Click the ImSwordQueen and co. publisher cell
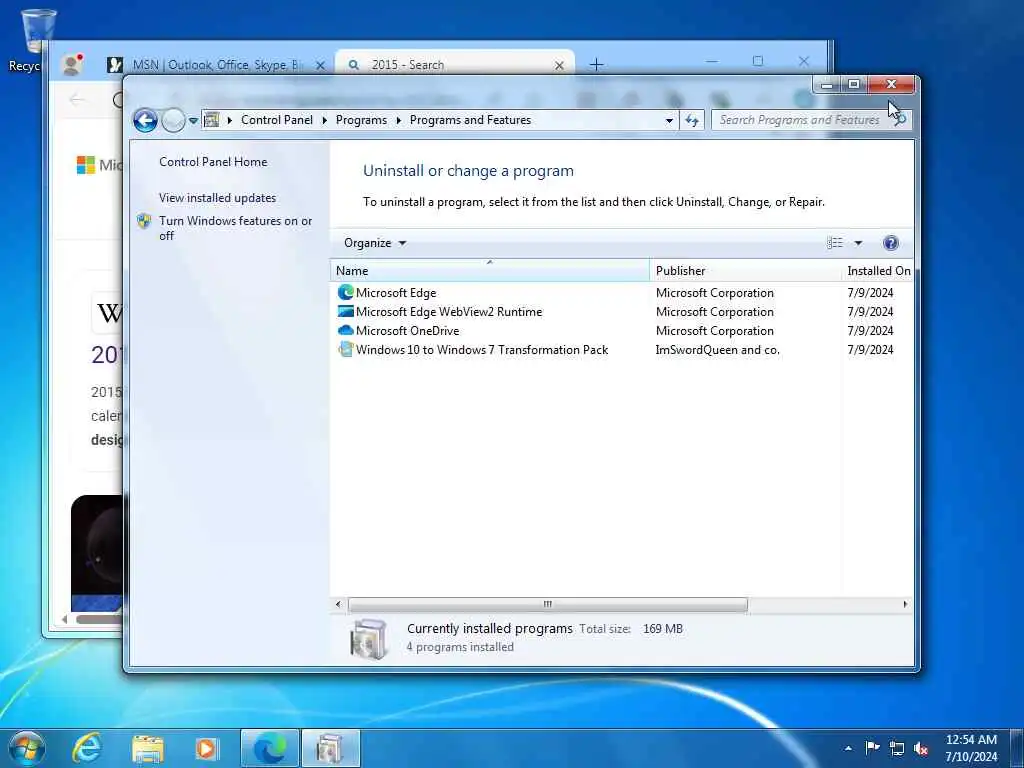The width and height of the screenshot is (1024, 768). click(x=717, y=349)
